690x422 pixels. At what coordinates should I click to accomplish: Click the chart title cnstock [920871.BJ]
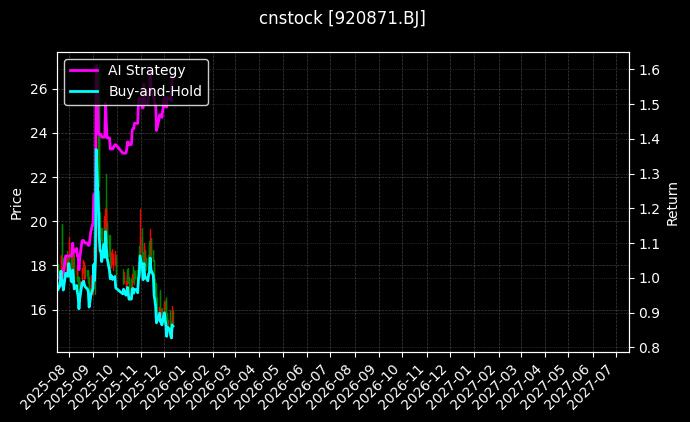click(x=343, y=19)
